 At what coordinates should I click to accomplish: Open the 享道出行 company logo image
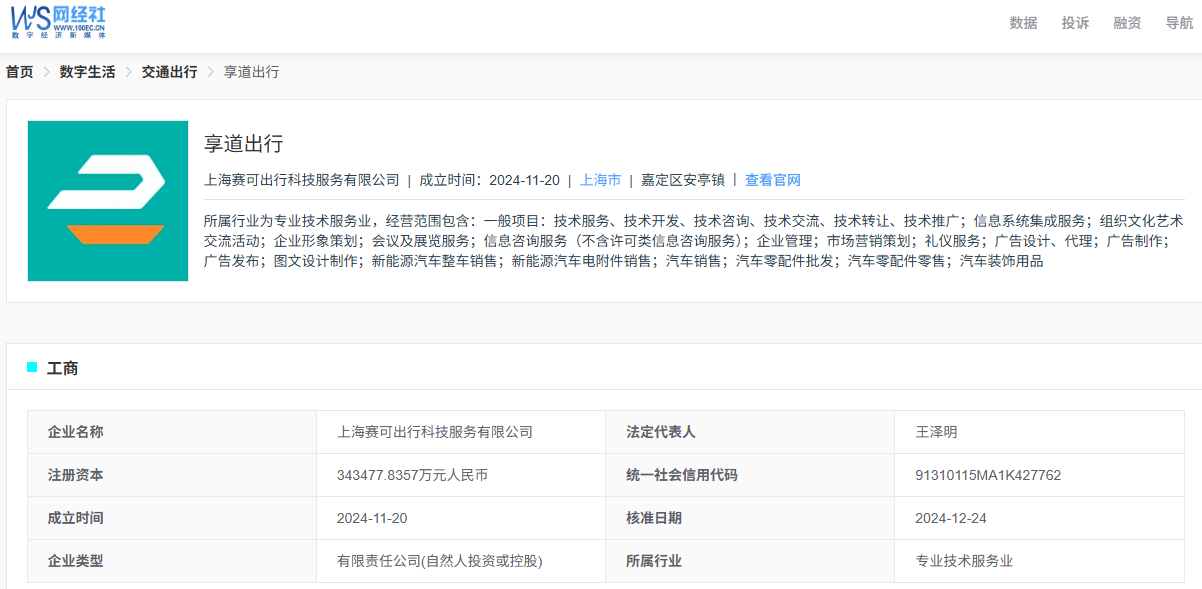[x=108, y=201]
